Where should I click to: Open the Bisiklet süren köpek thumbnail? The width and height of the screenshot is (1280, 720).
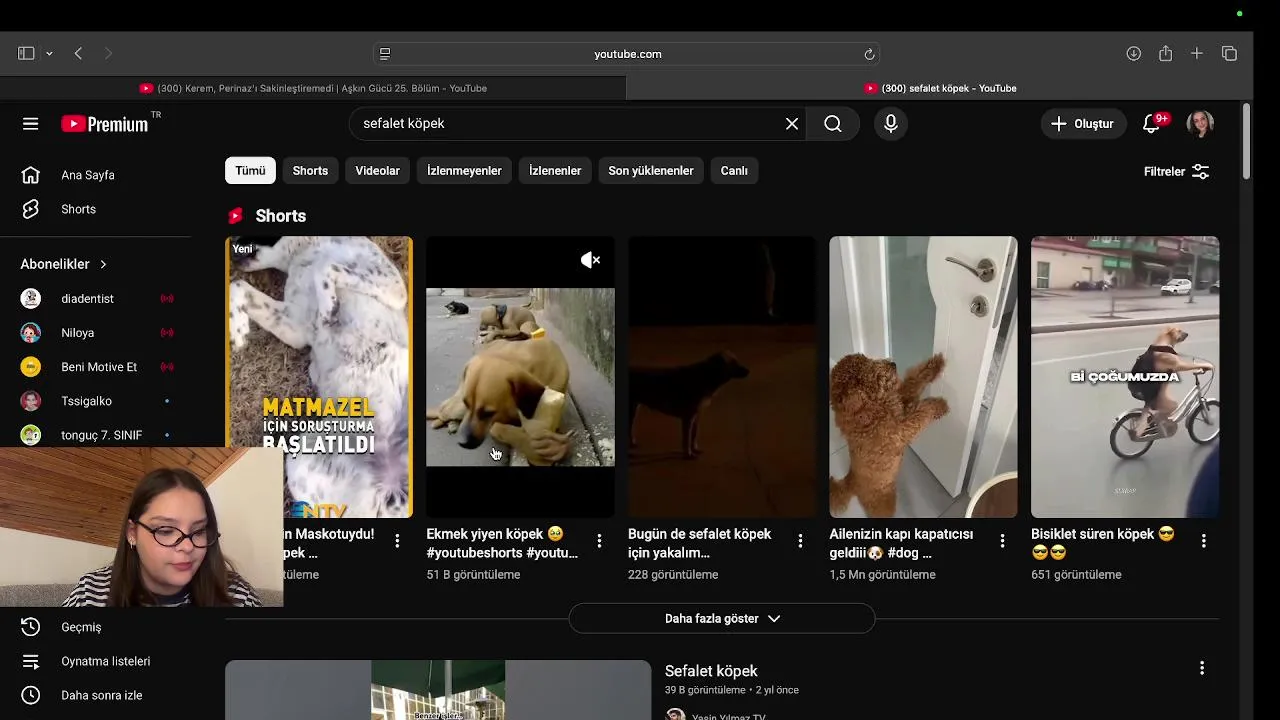pyautogui.click(x=1125, y=377)
